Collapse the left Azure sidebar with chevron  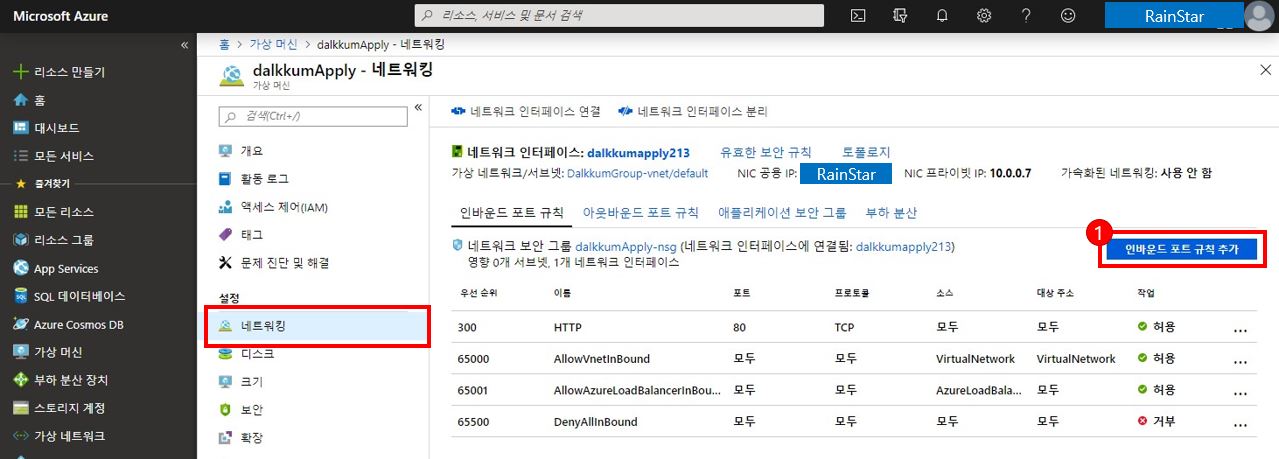click(x=184, y=46)
